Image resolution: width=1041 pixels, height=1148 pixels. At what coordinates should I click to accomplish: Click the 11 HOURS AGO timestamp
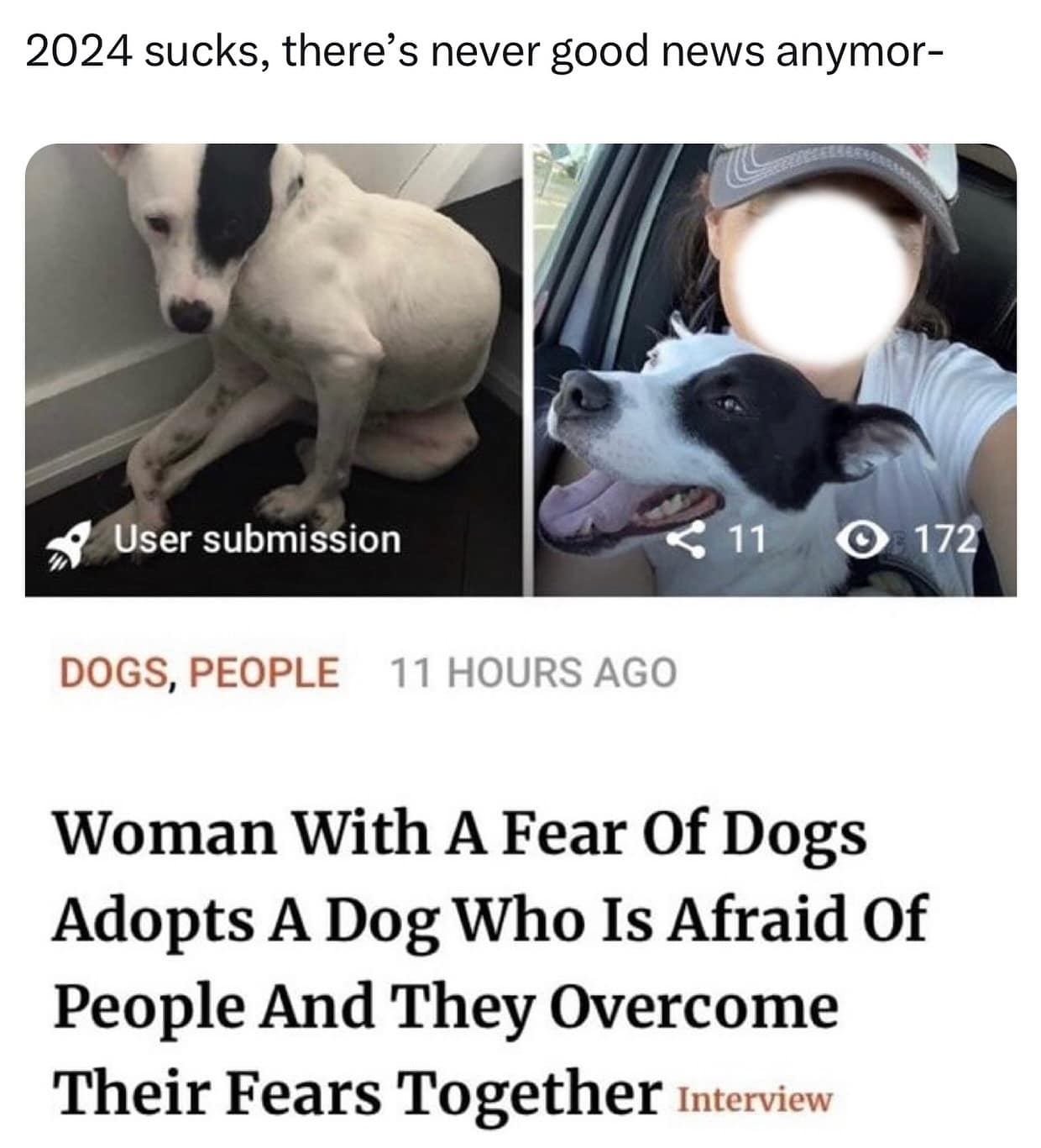[x=533, y=673]
